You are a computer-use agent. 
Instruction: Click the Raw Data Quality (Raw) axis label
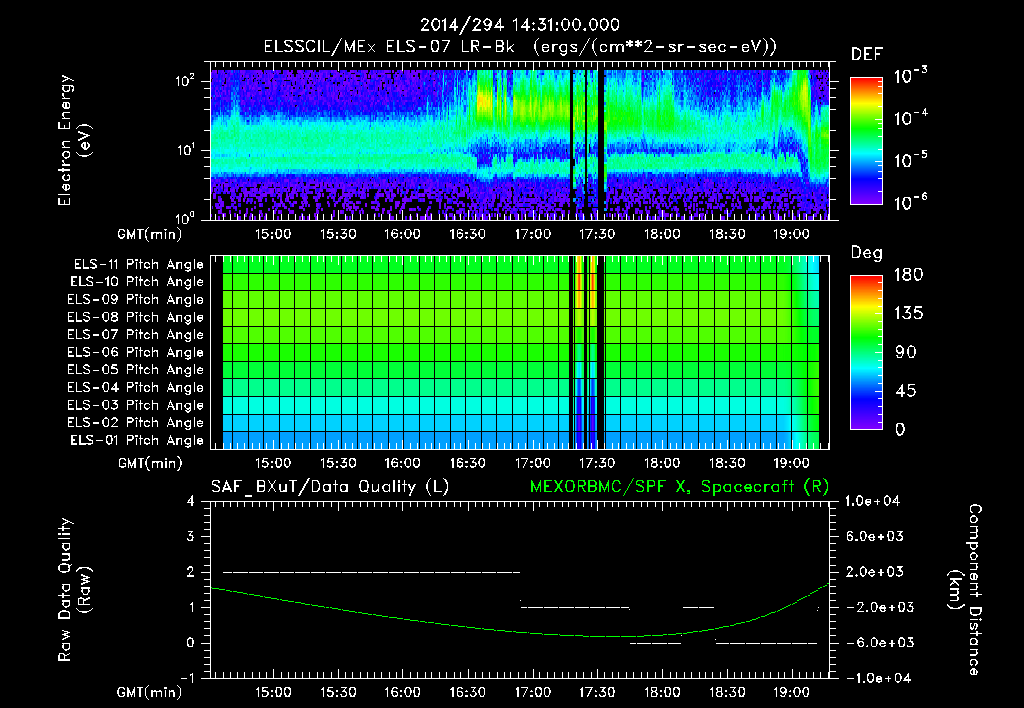74,590
